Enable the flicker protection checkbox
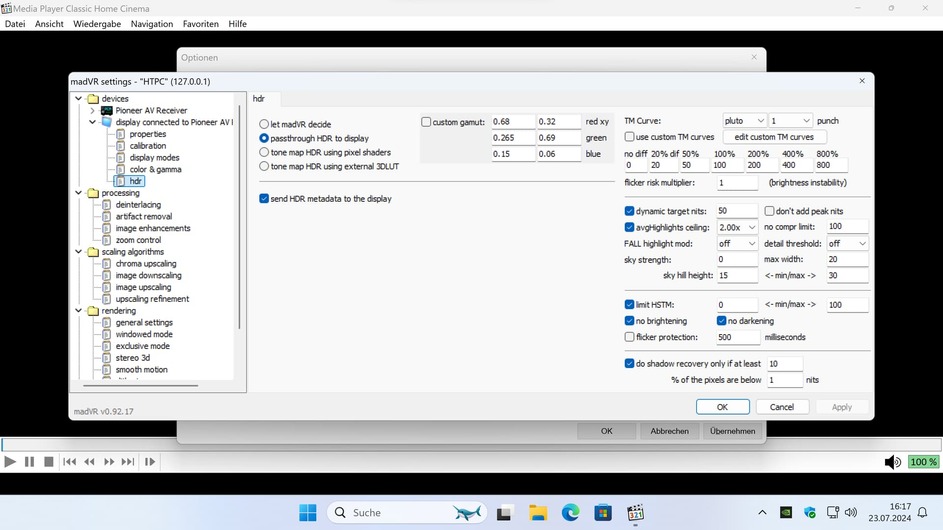Image resolution: width=943 pixels, height=530 pixels. [x=629, y=337]
